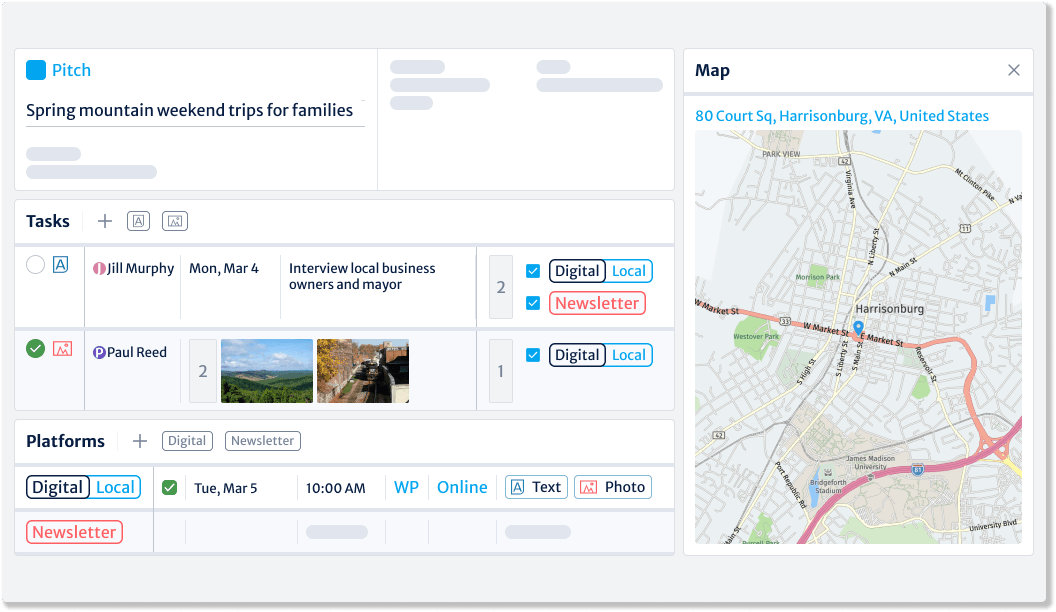Click the plus icon next to Tasks

105,221
